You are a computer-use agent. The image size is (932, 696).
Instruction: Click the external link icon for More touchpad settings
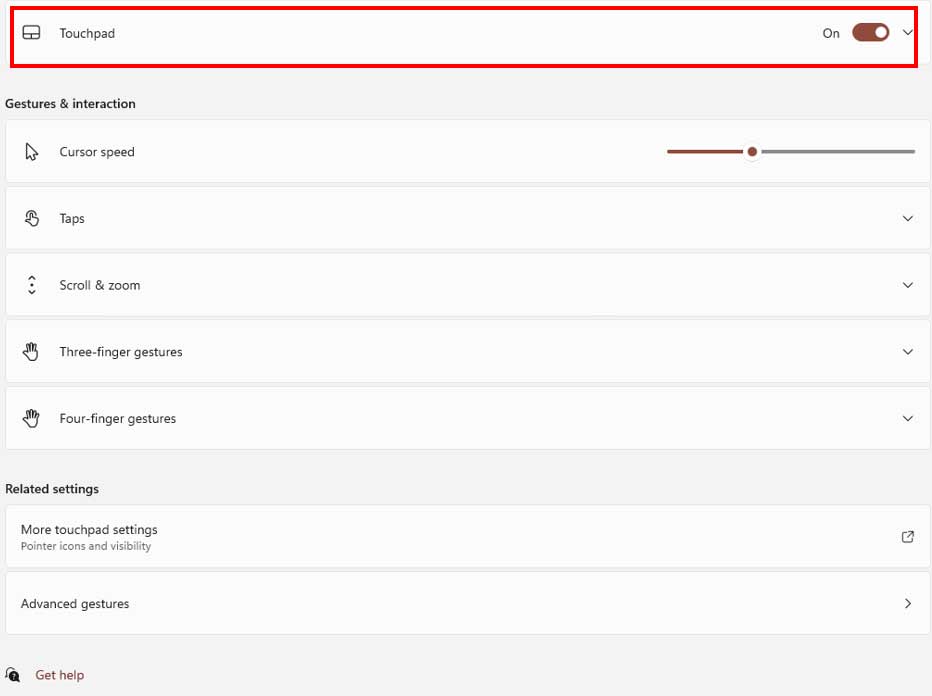coord(908,537)
